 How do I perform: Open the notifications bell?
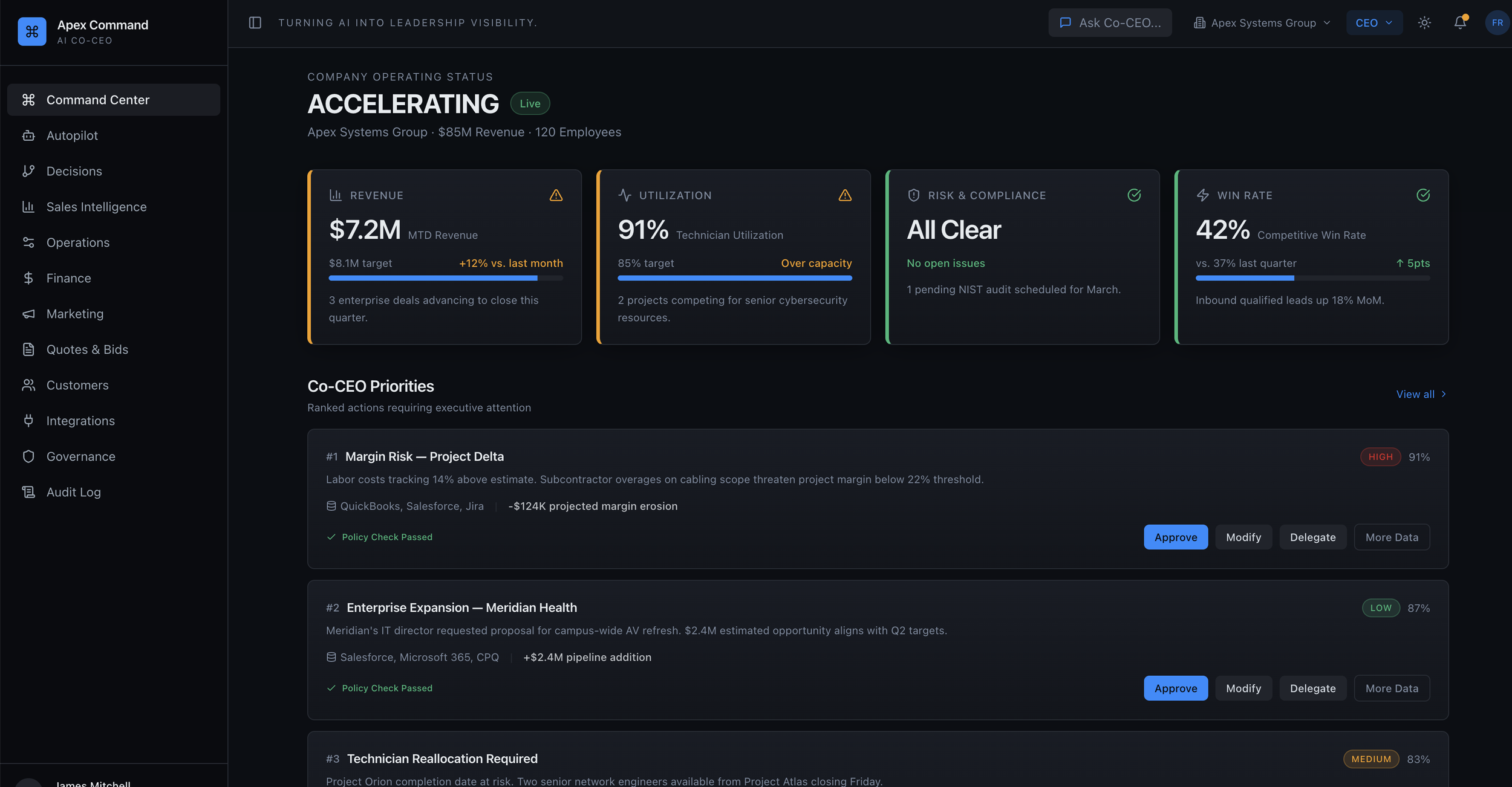[1459, 23]
